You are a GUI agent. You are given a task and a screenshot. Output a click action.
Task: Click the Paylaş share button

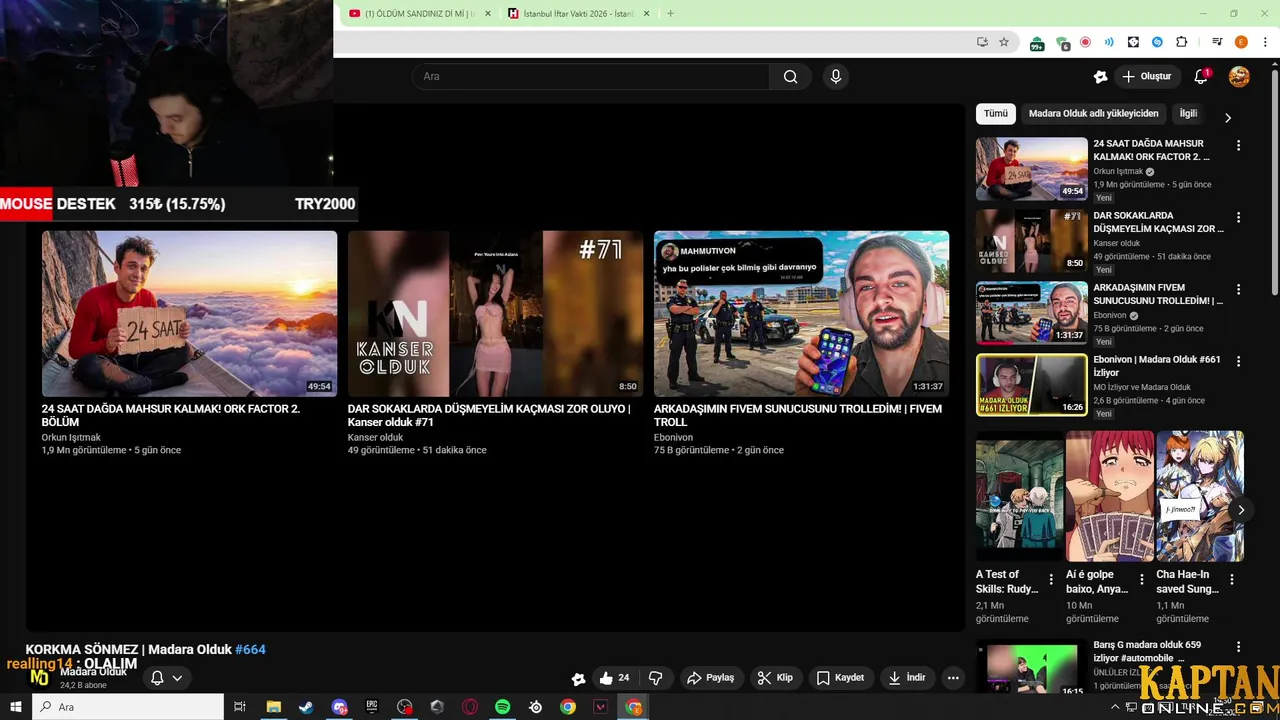[710, 678]
